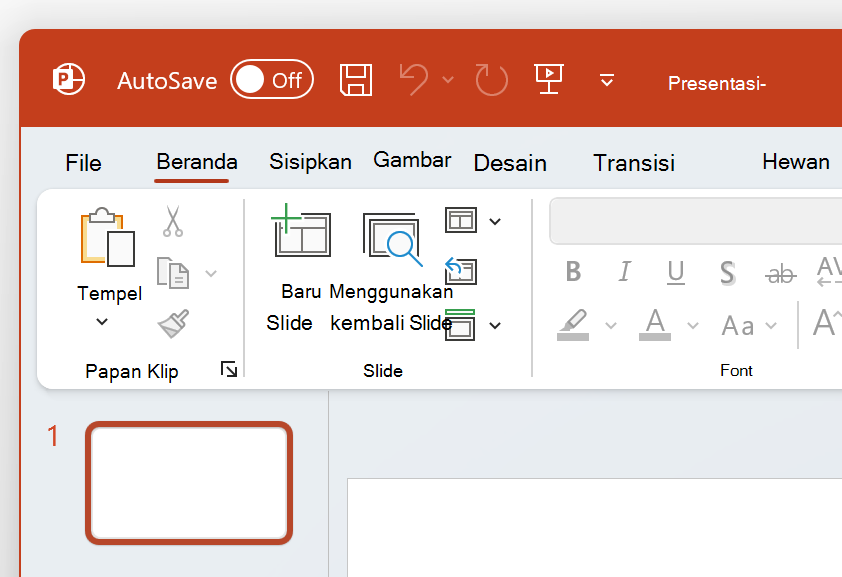Switch to the Desain tab
This screenshot has width=842, height=577.
[x=510, y=163]
